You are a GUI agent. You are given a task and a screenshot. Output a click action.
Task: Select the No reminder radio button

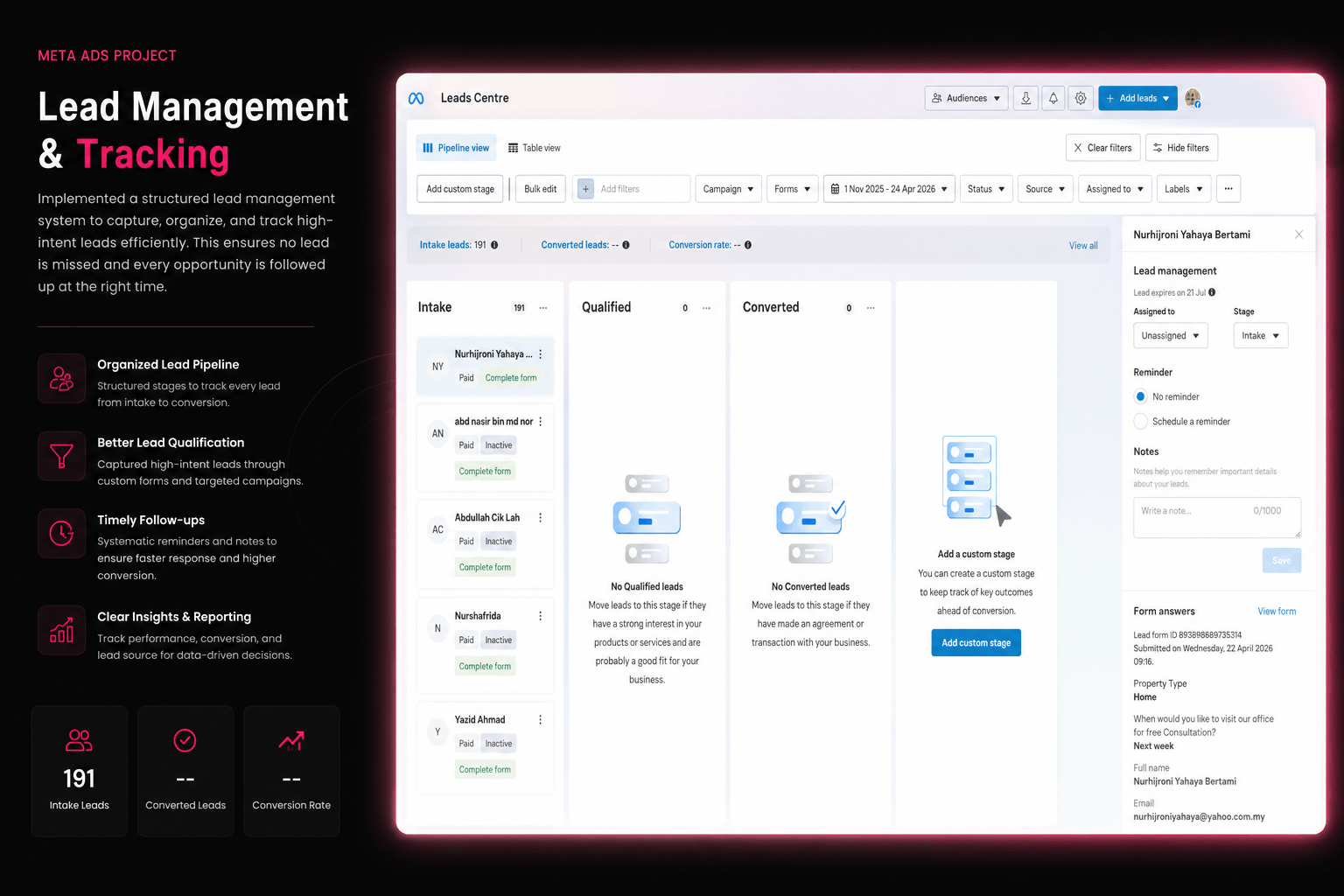[x=1140, y=396]
